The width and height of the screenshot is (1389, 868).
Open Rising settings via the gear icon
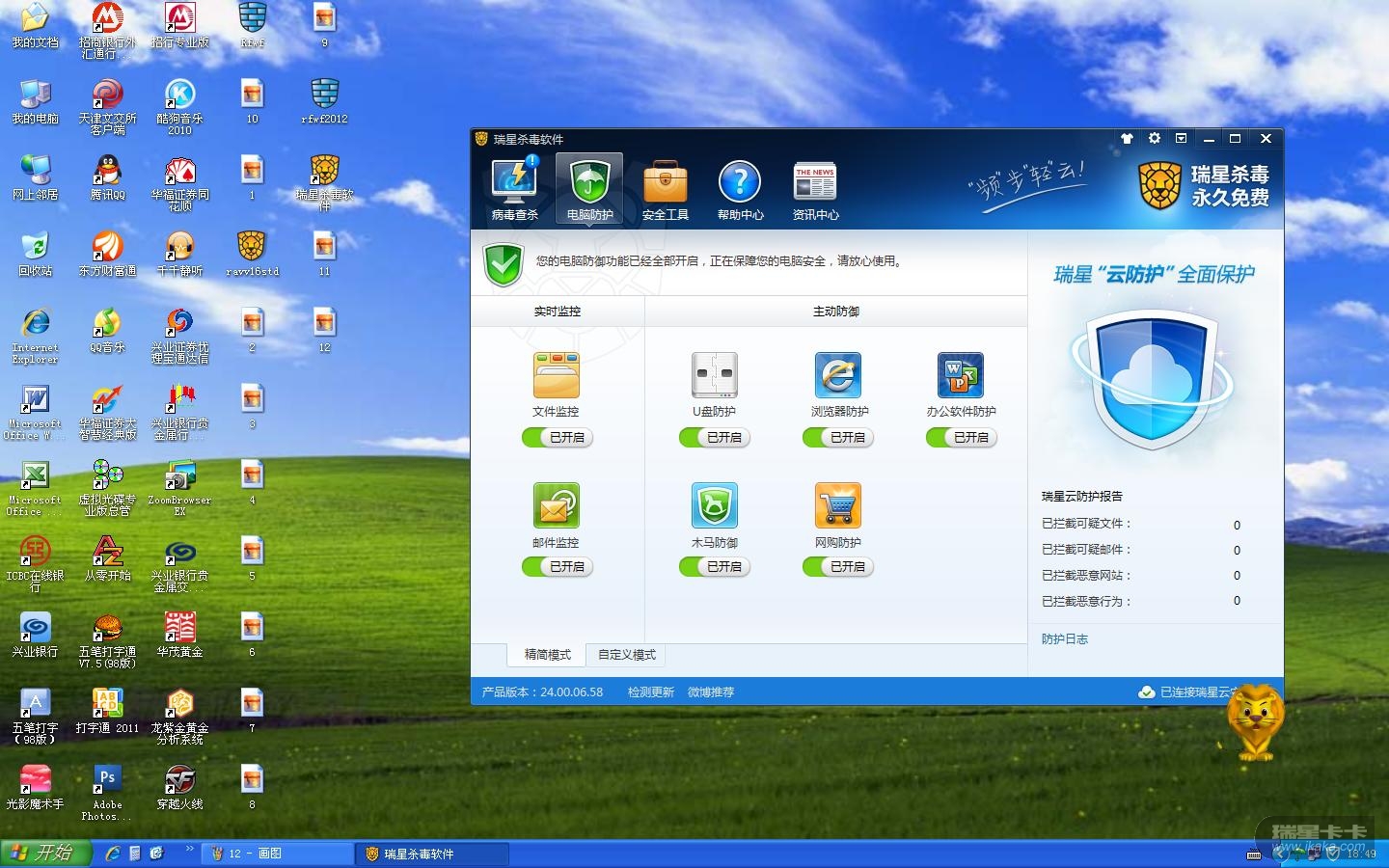1154,139
